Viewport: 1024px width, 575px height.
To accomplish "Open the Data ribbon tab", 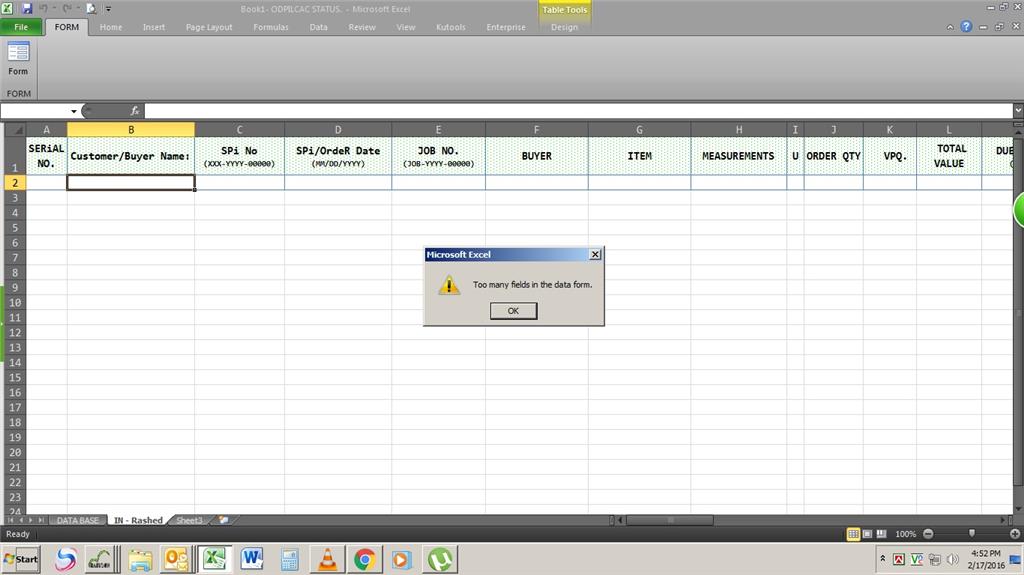I will tap(319, 27).
